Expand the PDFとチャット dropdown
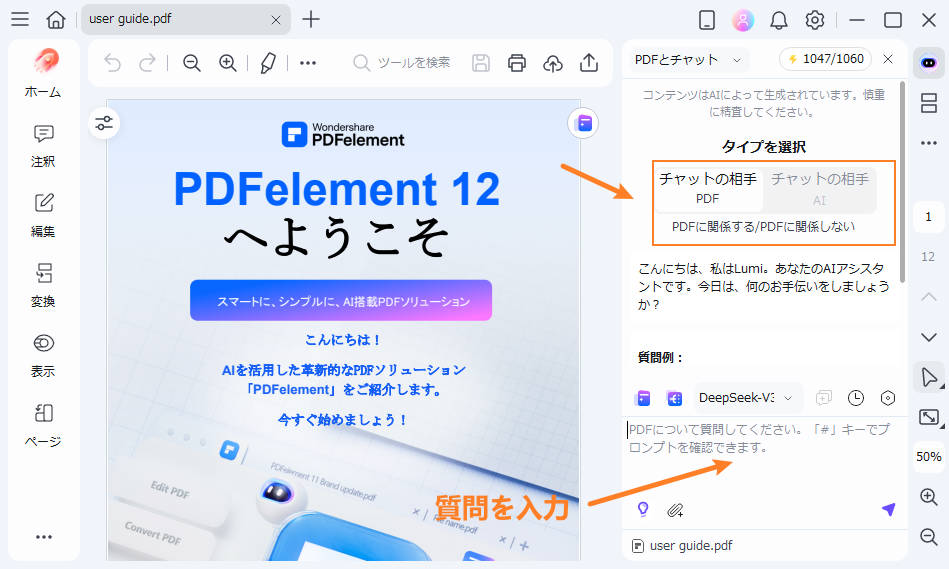Viewport: 949px width, 569px height. click(x=688, y=59)
